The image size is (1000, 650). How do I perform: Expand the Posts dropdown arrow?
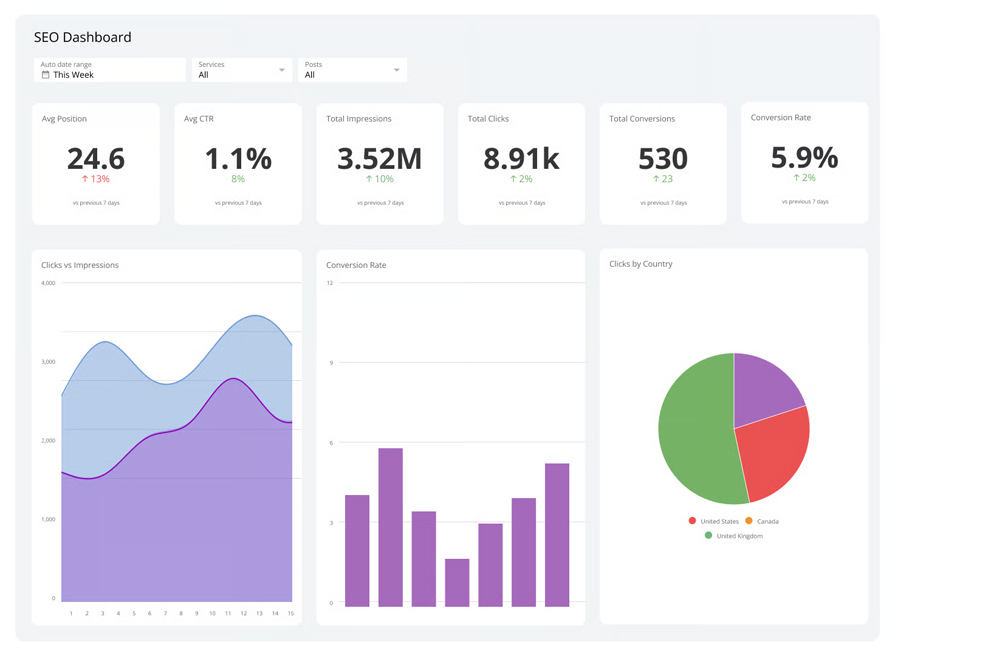point(397,70)
